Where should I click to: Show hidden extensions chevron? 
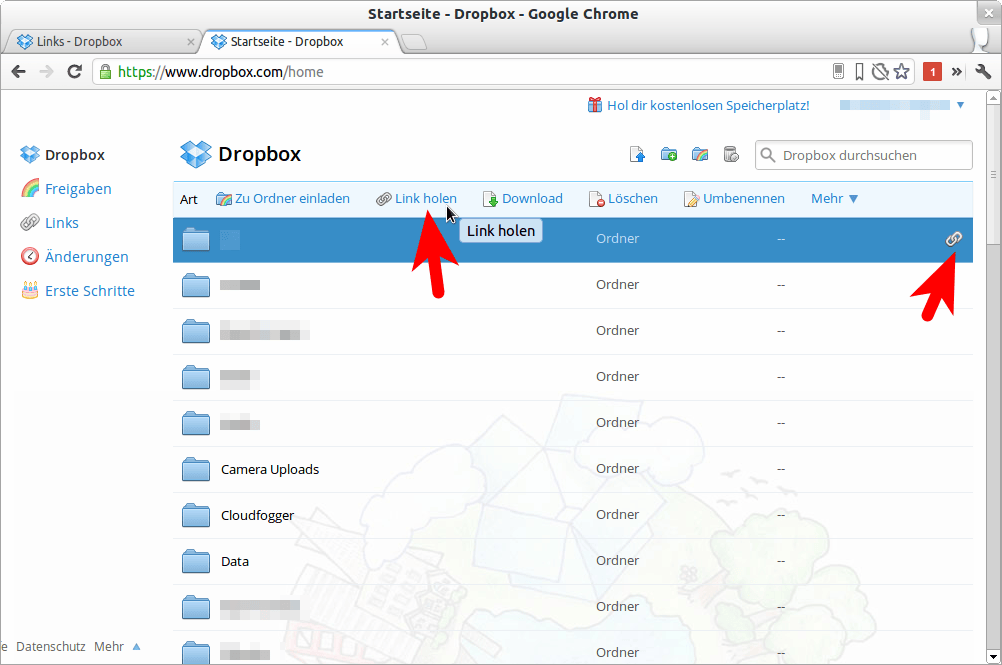[x=957, y=72]
